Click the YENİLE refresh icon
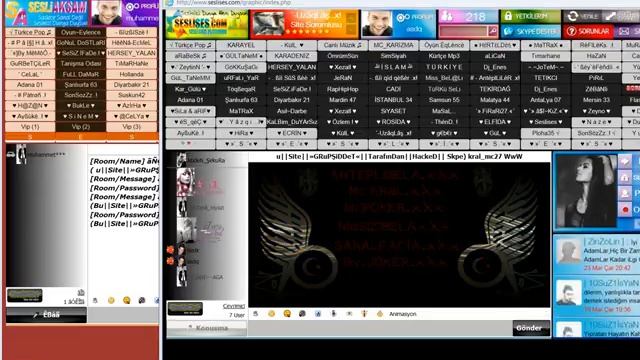 tap(573, 16)
